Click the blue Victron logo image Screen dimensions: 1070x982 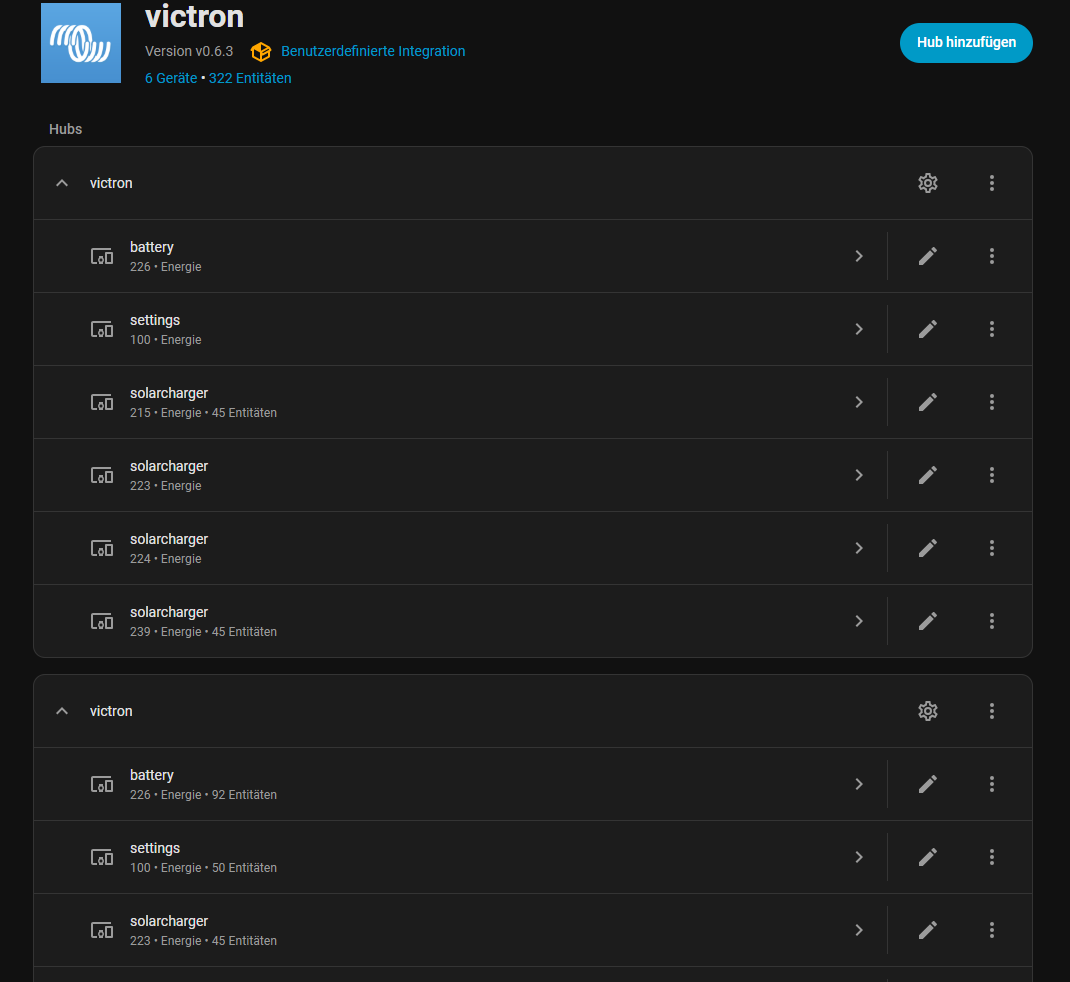[81, 43]
